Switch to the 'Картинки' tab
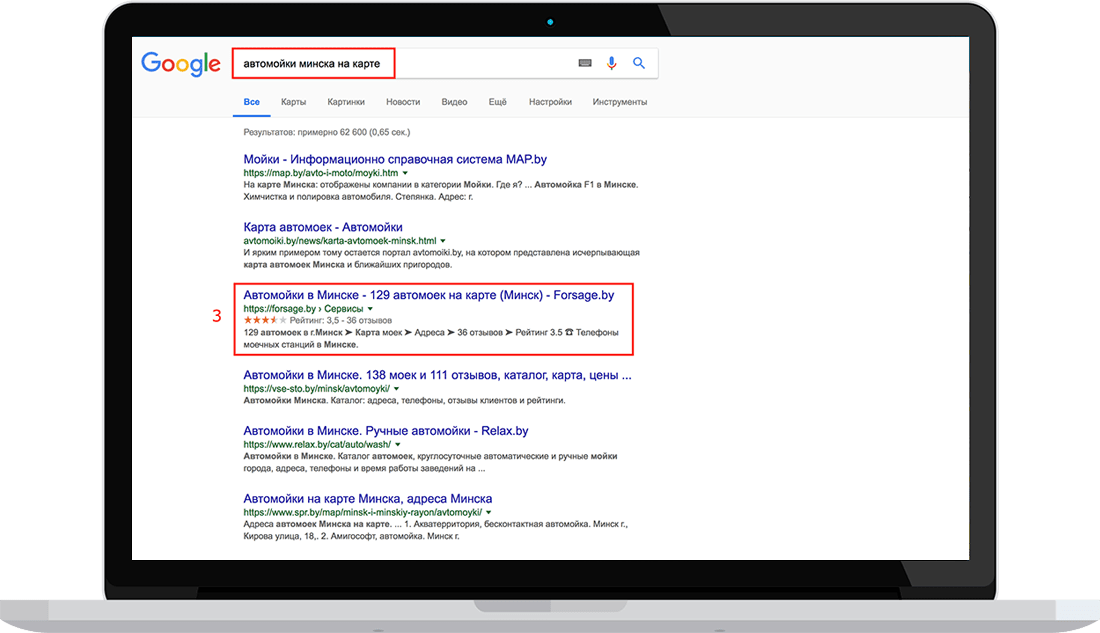This screenshot has height=633, width=1100. coord(346,102)
